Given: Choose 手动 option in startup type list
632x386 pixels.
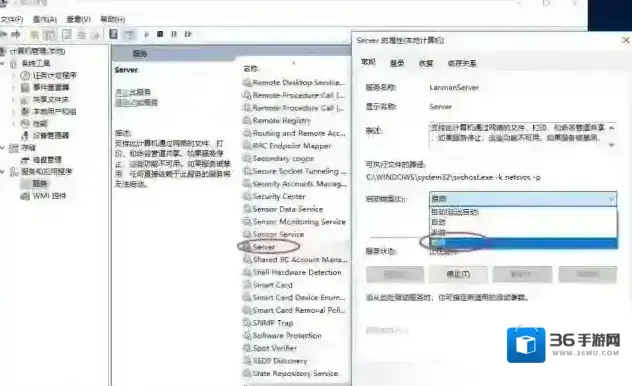Looking at the screenshot, I should (523, 232).
